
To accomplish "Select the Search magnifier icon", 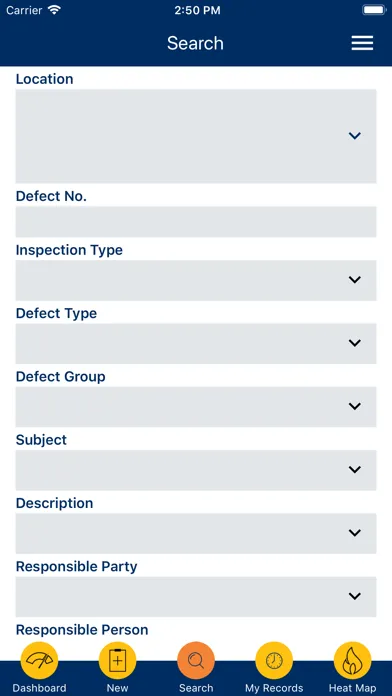I will click(x=196, y=660).
